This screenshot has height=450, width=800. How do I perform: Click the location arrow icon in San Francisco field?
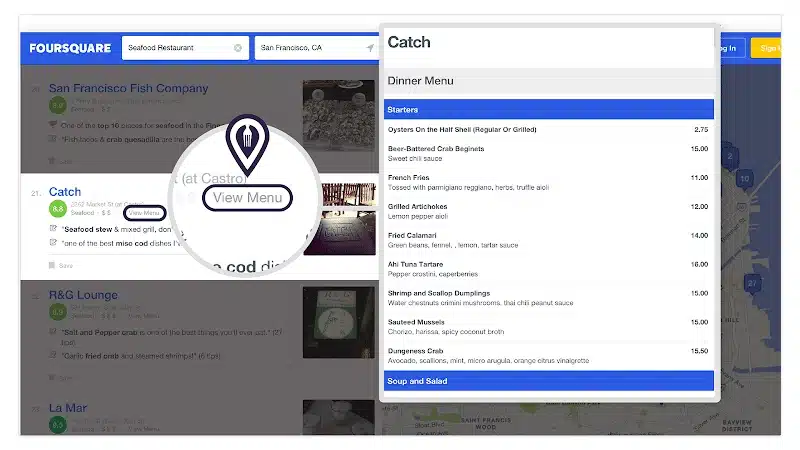[369, 48]
